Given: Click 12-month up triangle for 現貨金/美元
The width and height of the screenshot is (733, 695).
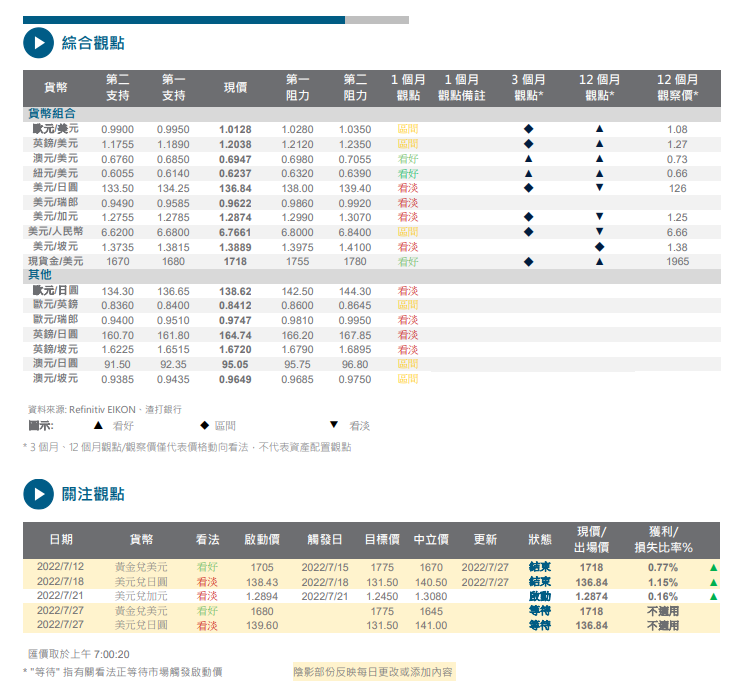Looking at the screenshot, I should [599, 261].
